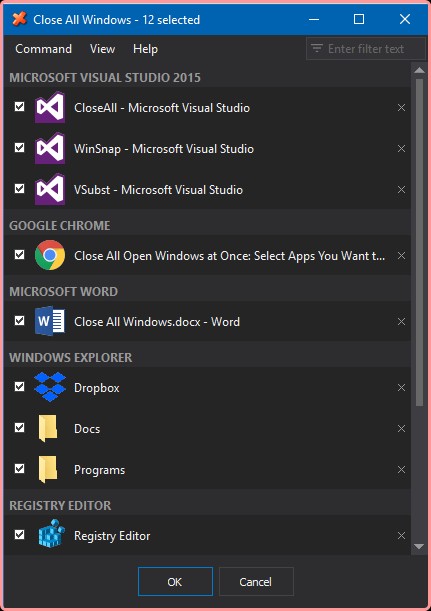Image resolution: width=431 pixels, height=611 pixels.
Task: Remove Registry Editor row with its X
Action: (x=401, y=535)
